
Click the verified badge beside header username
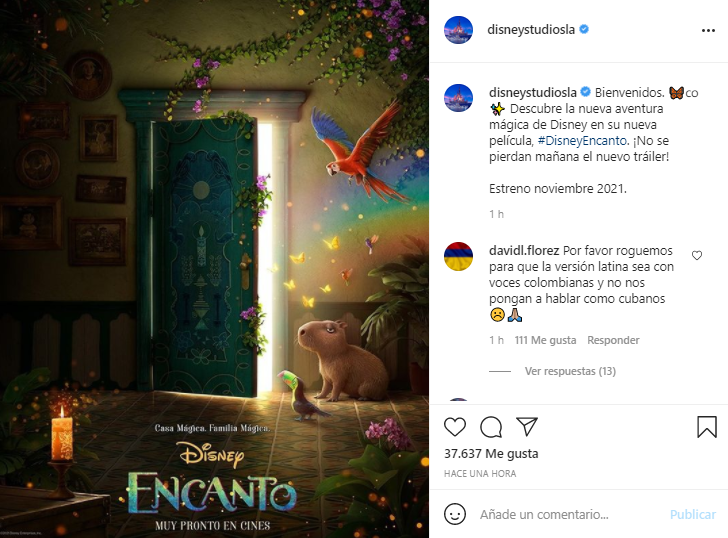point(585,29)
